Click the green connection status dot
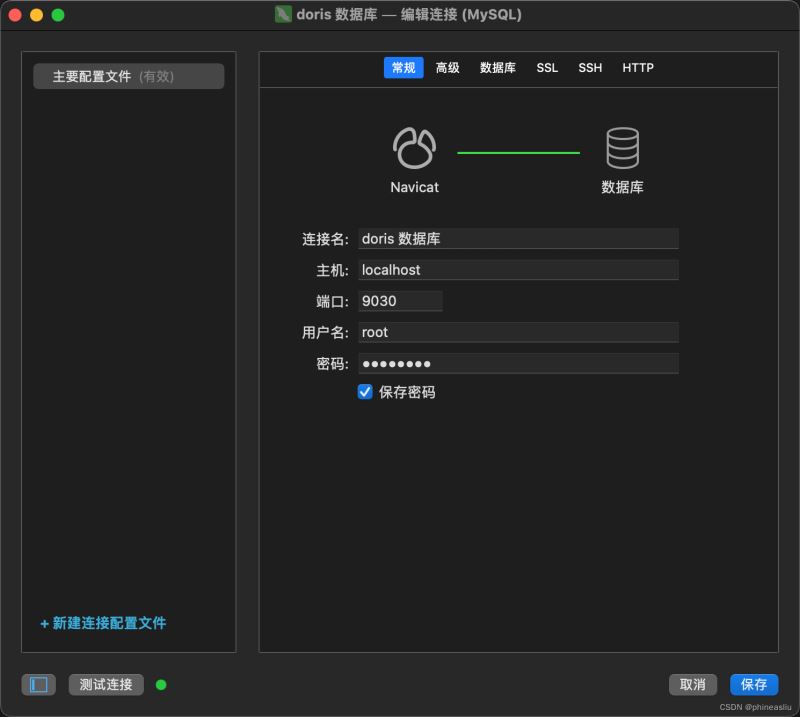 [x=161, y=685]
